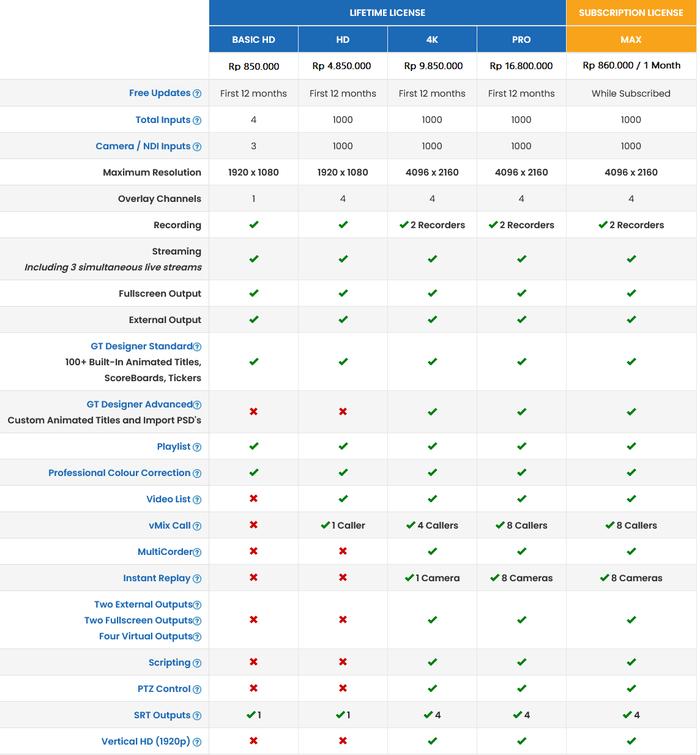Open help icon next to Playlist
Viewport: 700px width, 755px height.
[197, 447]
